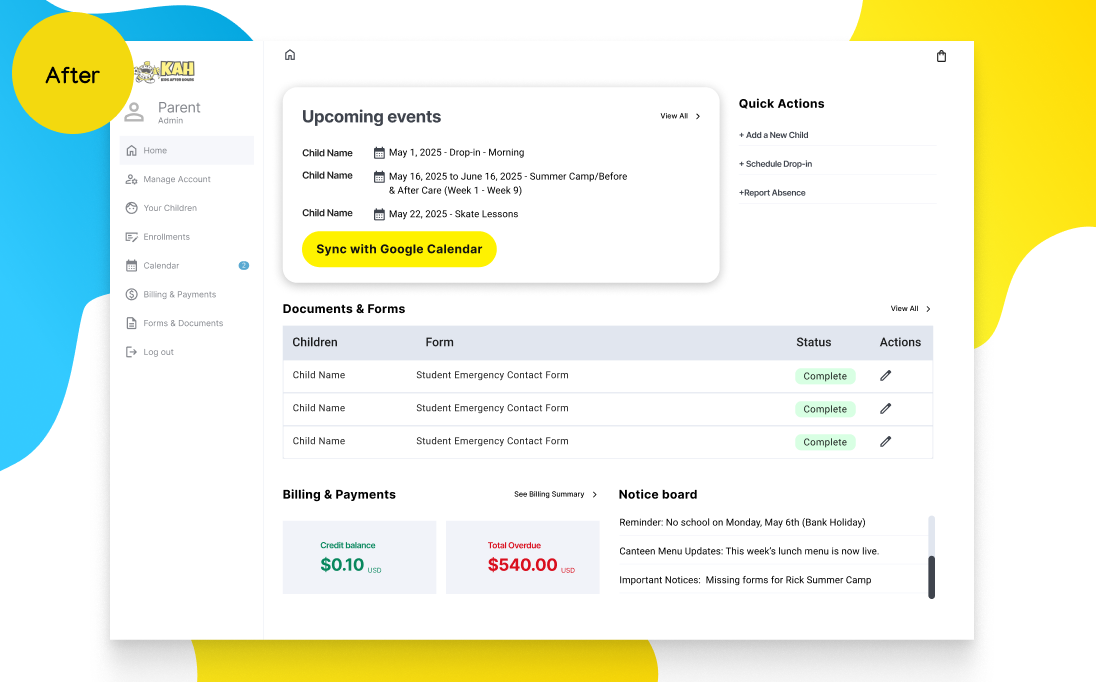Screen dimensions: 1096x682
Task: Click the calendar icon beside May 1, 2025
Action: pyautogui.click(x=379, y=153)
